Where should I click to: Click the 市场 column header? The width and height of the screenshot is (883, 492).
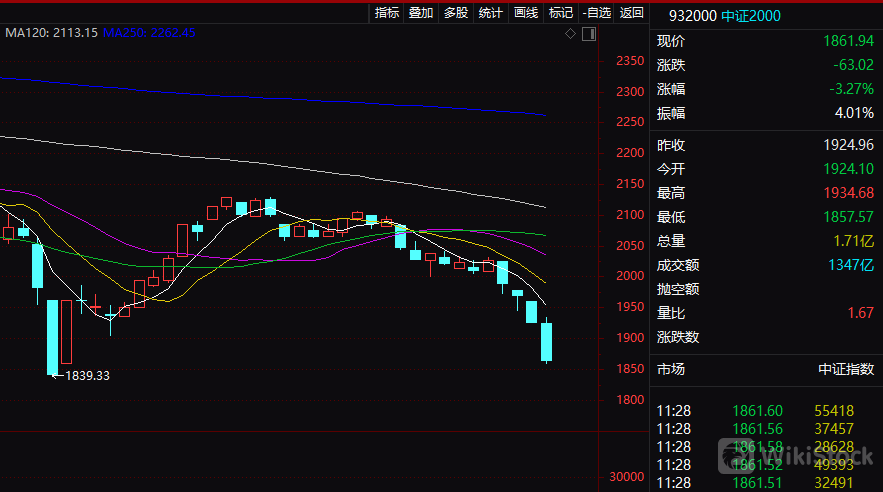coord(671,369)
